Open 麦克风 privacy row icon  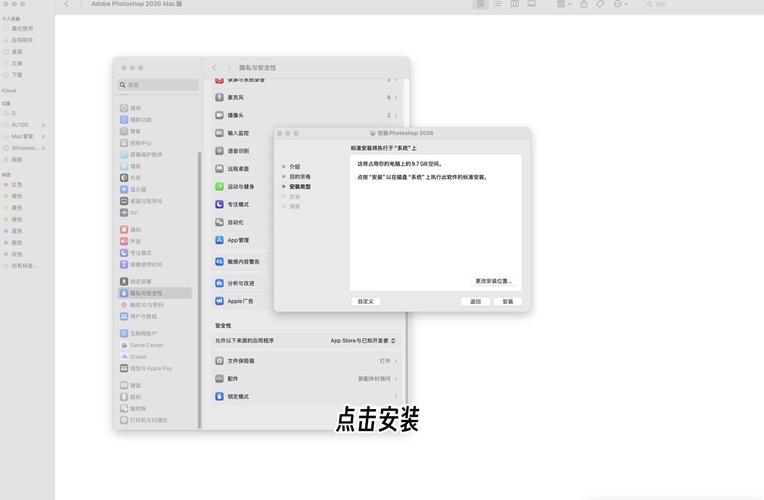click(x=219, y=97)
